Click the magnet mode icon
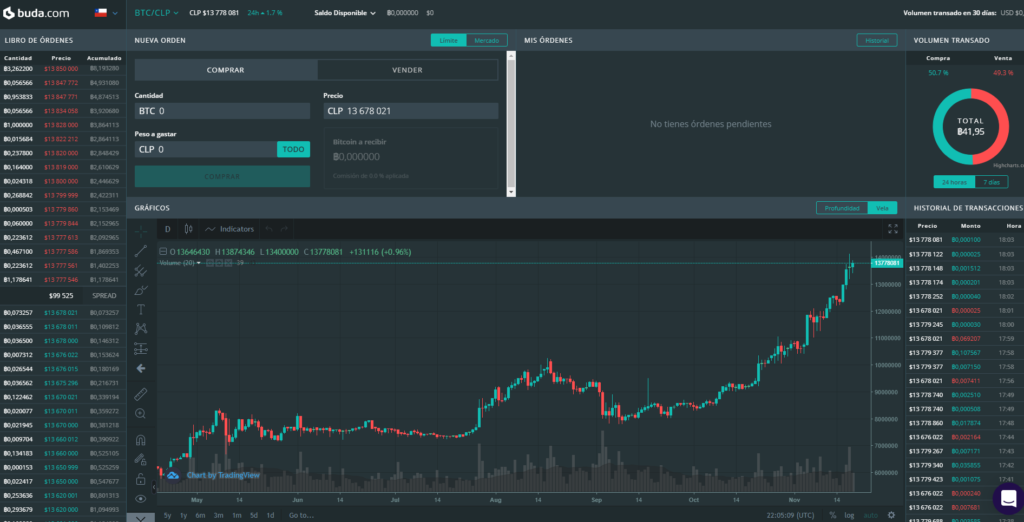This screenshot has width=1024, height=522. pyautogui.click(x=141, y=439)
